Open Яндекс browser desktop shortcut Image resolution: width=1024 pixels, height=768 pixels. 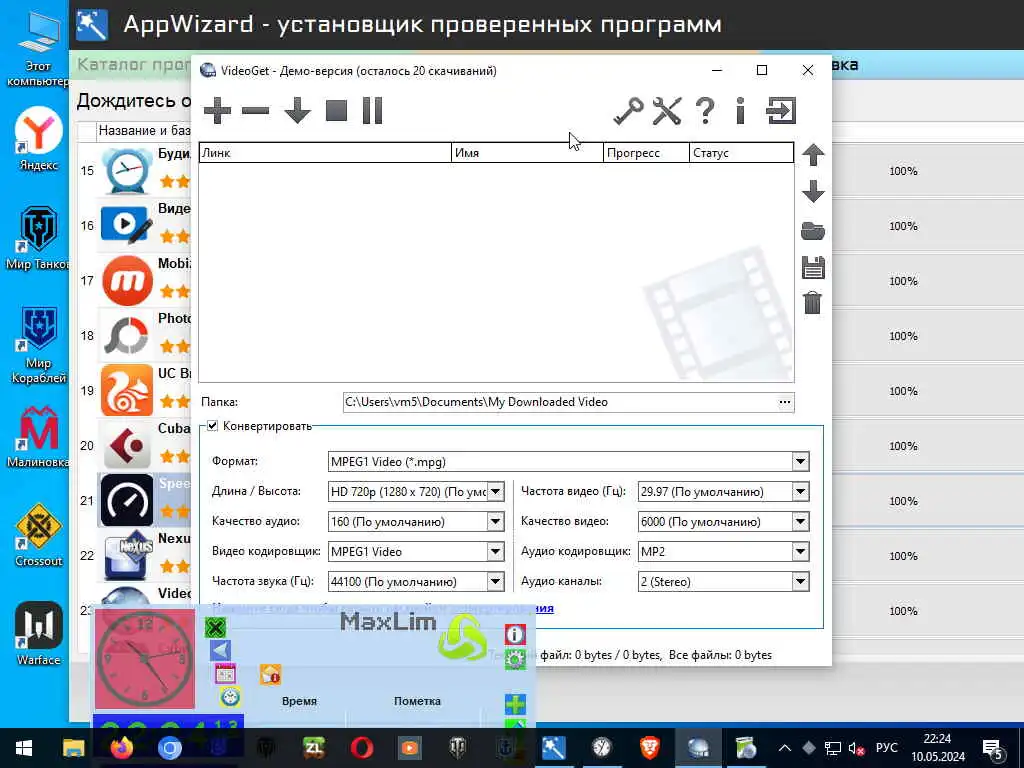[39, 139]
